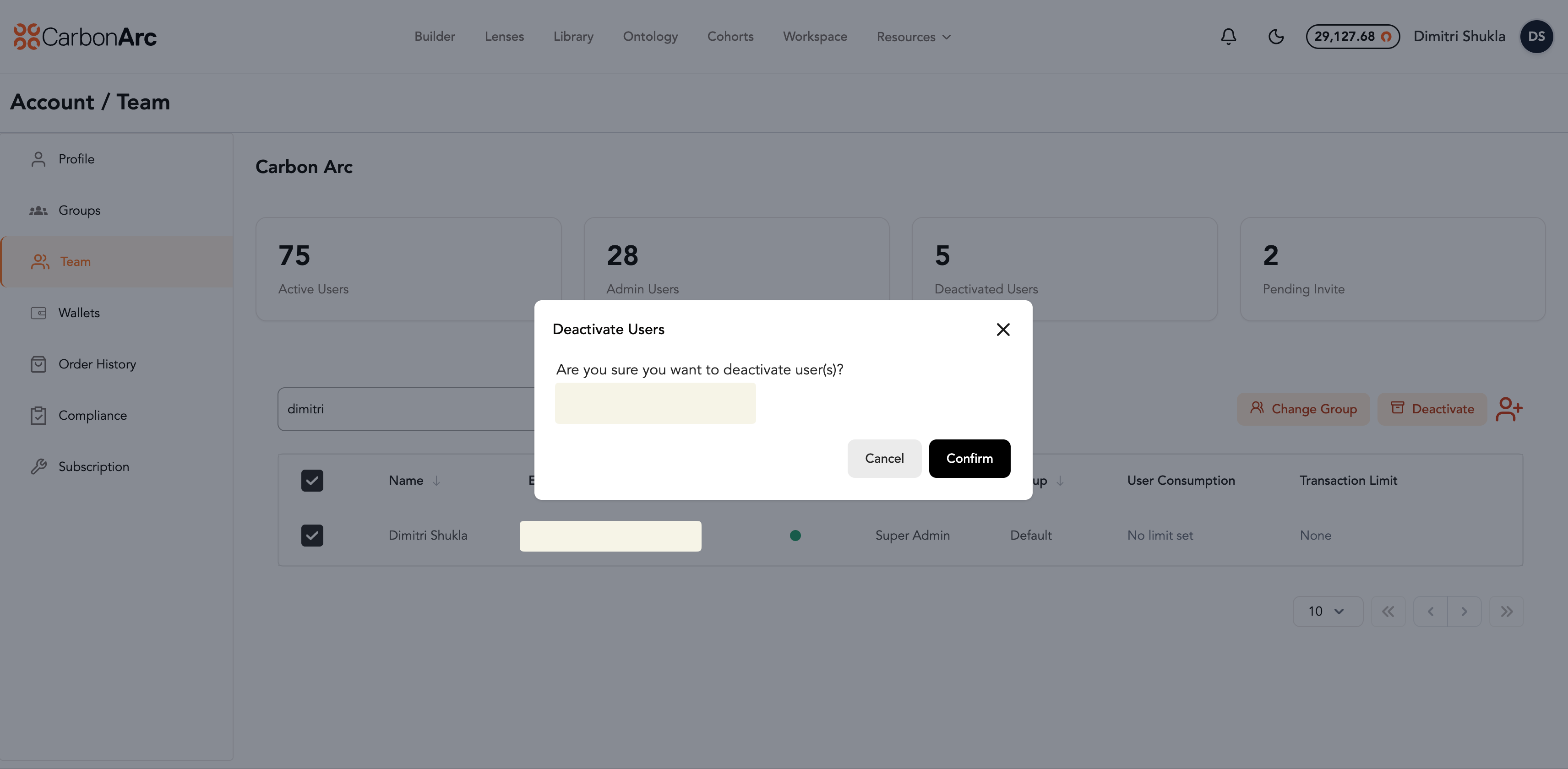The height and width of the screenshot is (769, 1568).
Task: Go to next page arrow
Action: click(x=1464, y=612)
